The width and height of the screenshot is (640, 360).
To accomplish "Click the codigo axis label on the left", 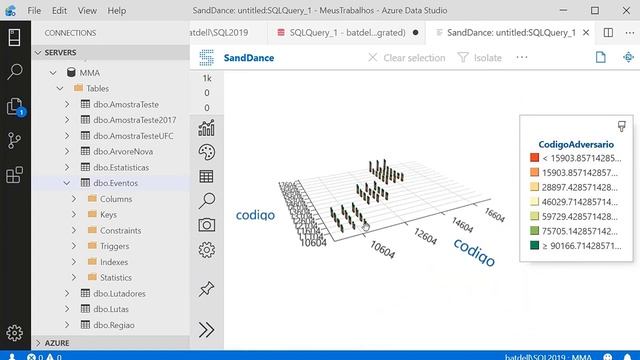I will point(255,215).
